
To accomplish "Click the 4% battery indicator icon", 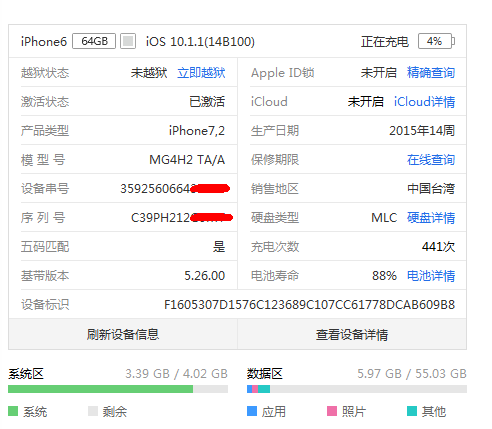I will tap(436, 41).
